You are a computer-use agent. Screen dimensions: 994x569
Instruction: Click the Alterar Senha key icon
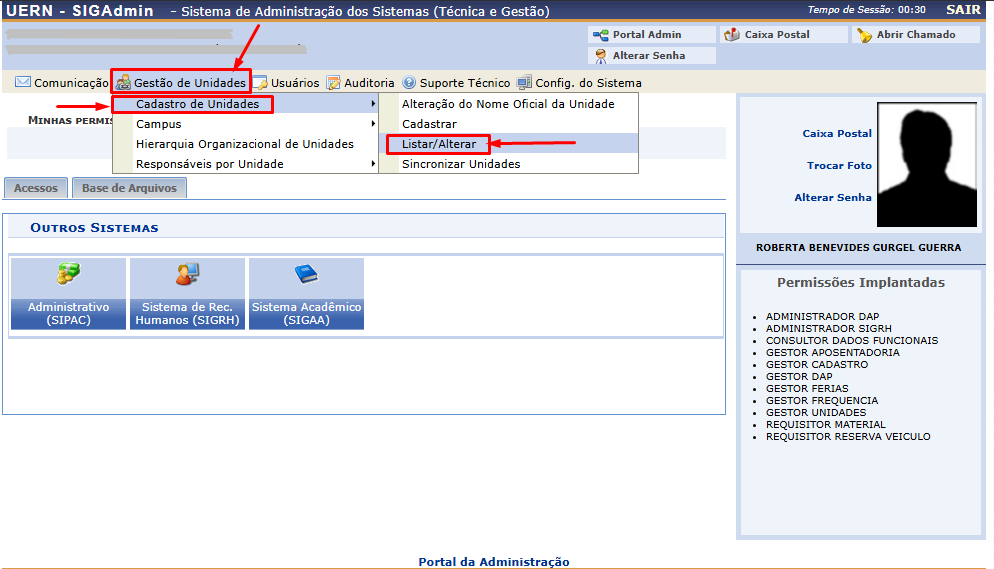(x=601, y=56)
